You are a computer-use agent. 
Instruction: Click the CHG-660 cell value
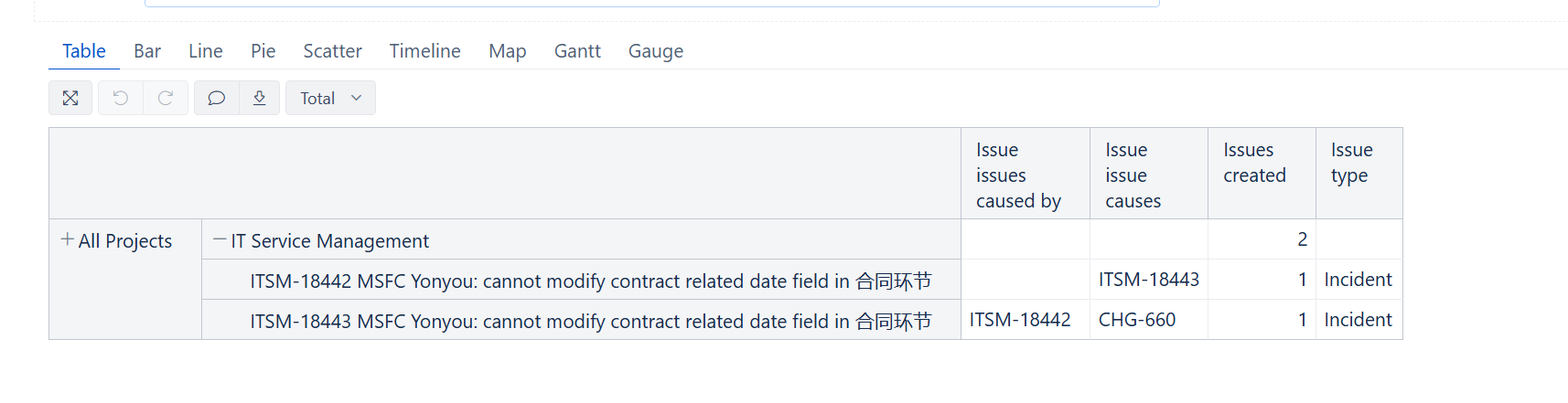tap(1137, 320)
